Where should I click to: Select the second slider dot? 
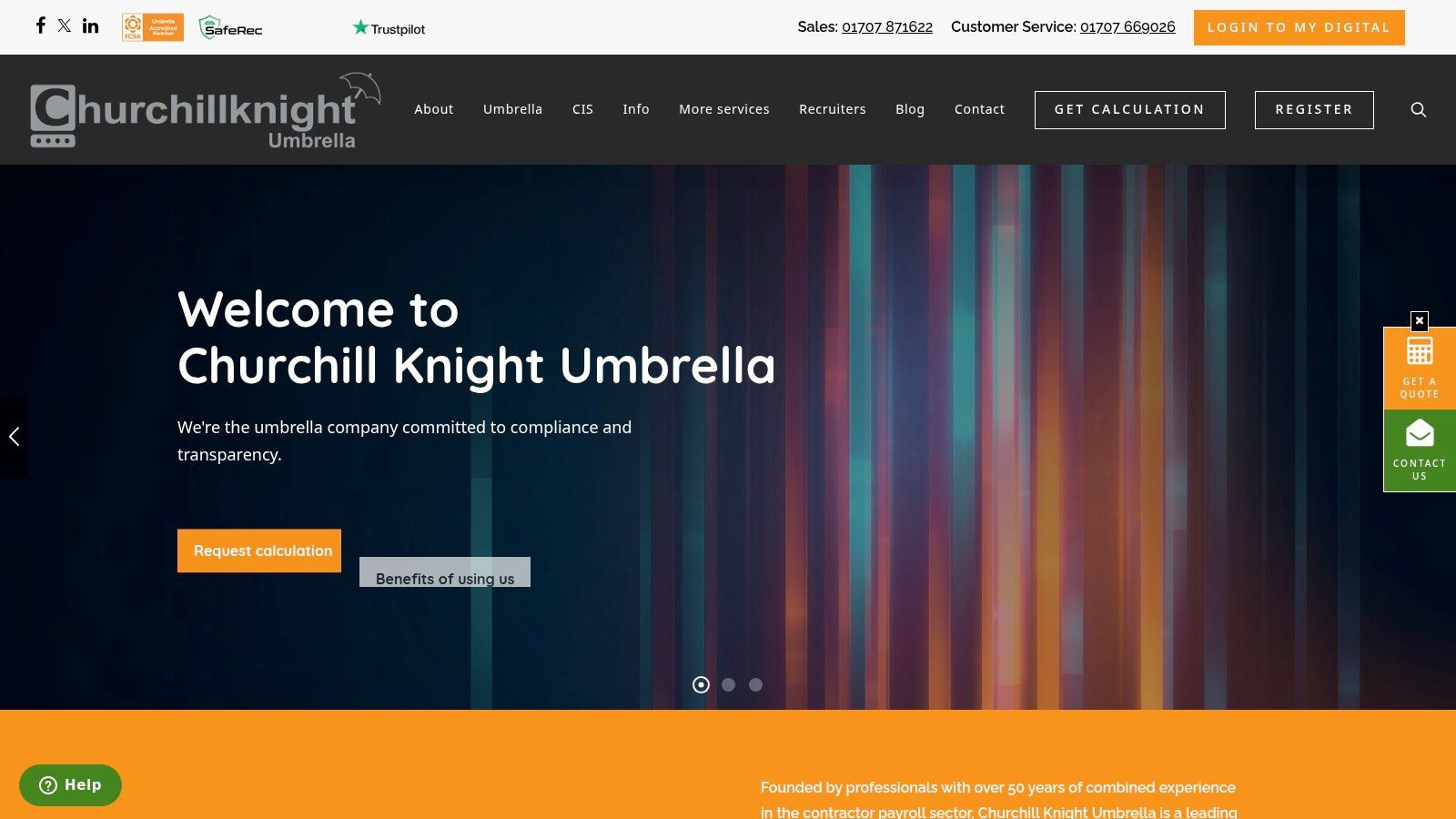(728, 684)
